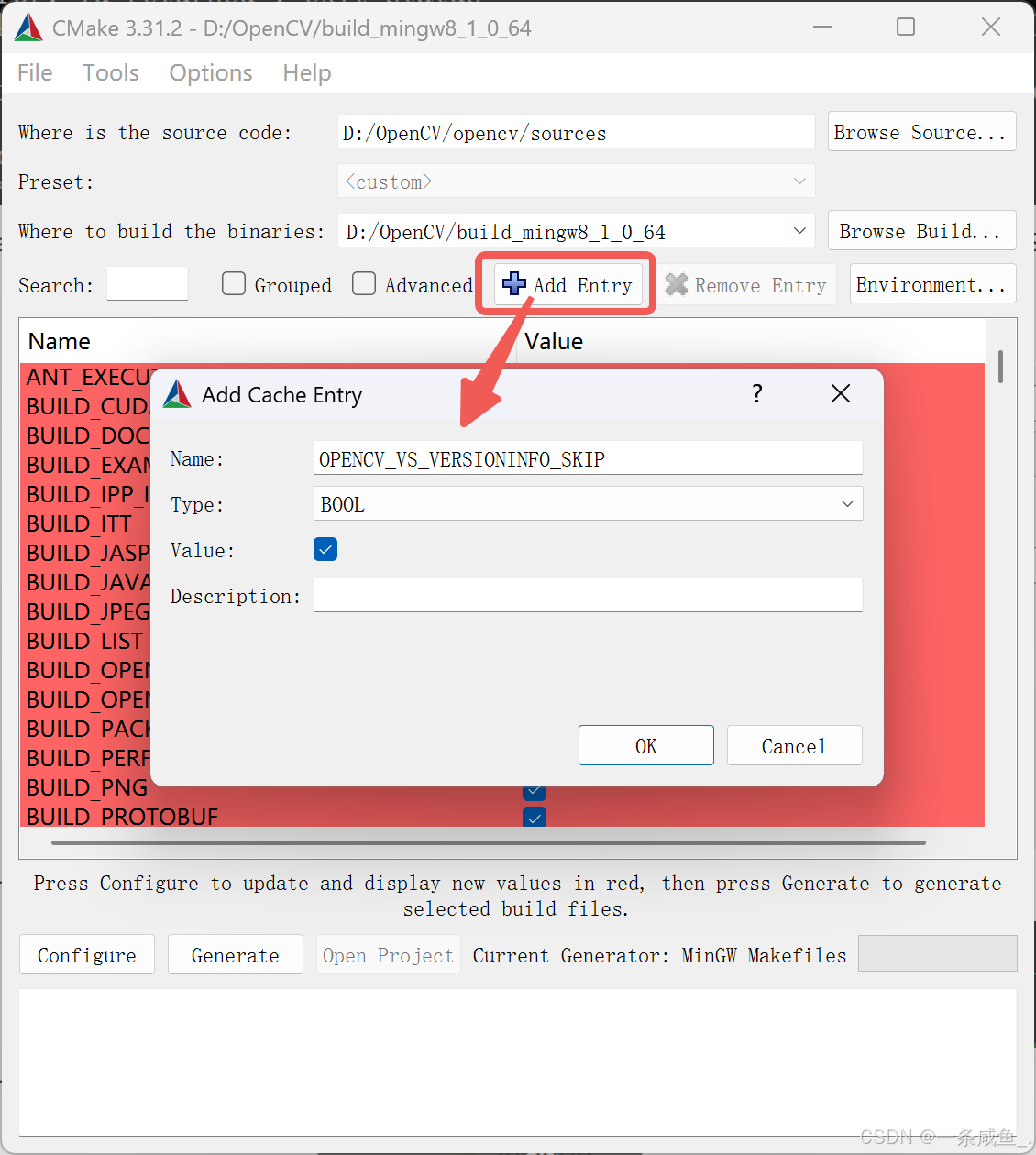This screenshot has width=1036, height=1155.
Task: Minimize the CMake window
Action: 822,27
